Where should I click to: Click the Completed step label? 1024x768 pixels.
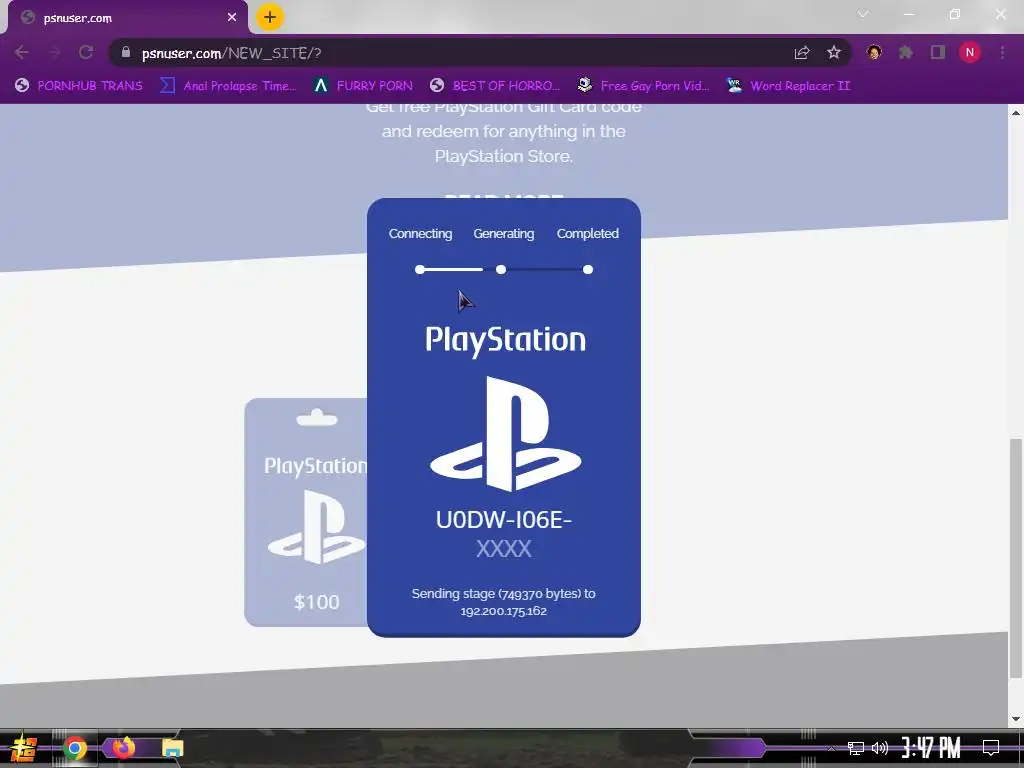pos(588,234)
